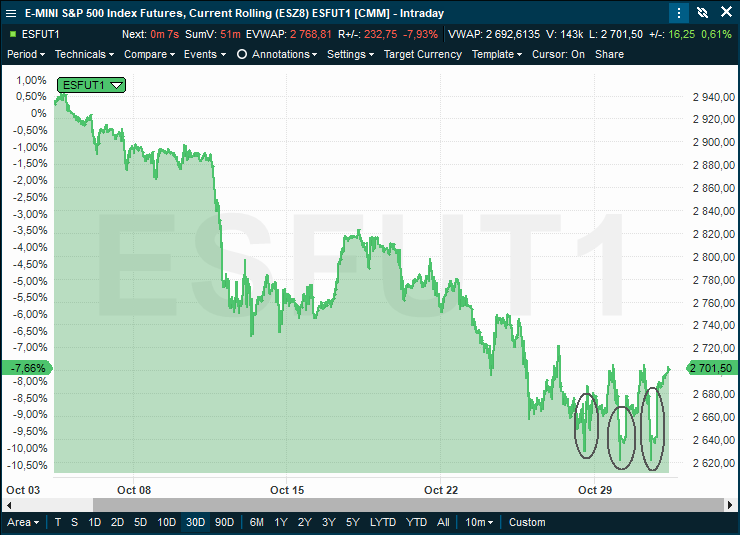The image size is (740, 535).
Task: Click Target Currency
Action: pos(422,54)
